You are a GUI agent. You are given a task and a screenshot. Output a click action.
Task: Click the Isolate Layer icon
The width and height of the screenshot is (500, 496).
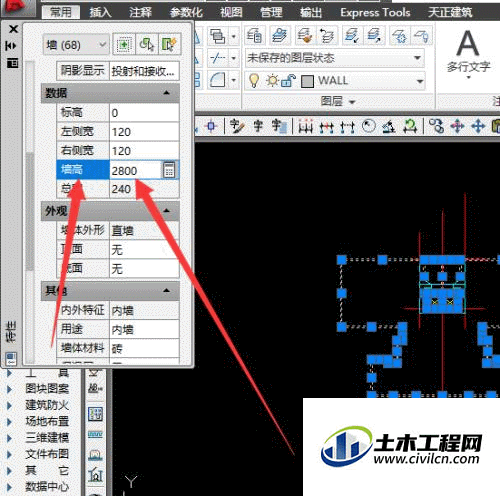pyautogui.click(x=352, y=35)
